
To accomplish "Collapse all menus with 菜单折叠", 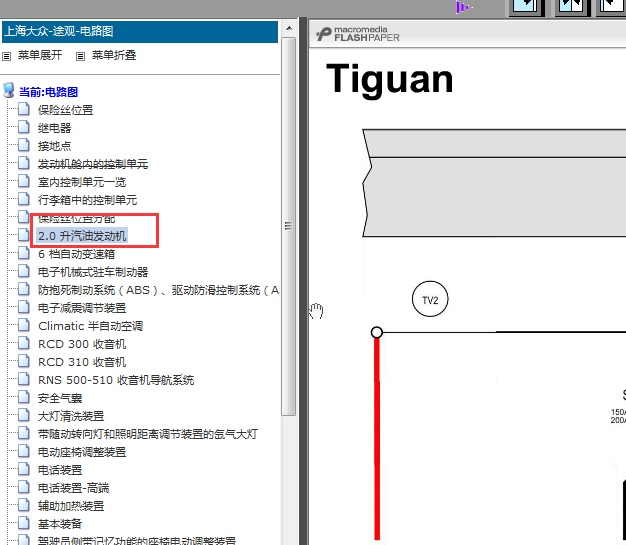I will pyautogui.click(x=114, y=55).
